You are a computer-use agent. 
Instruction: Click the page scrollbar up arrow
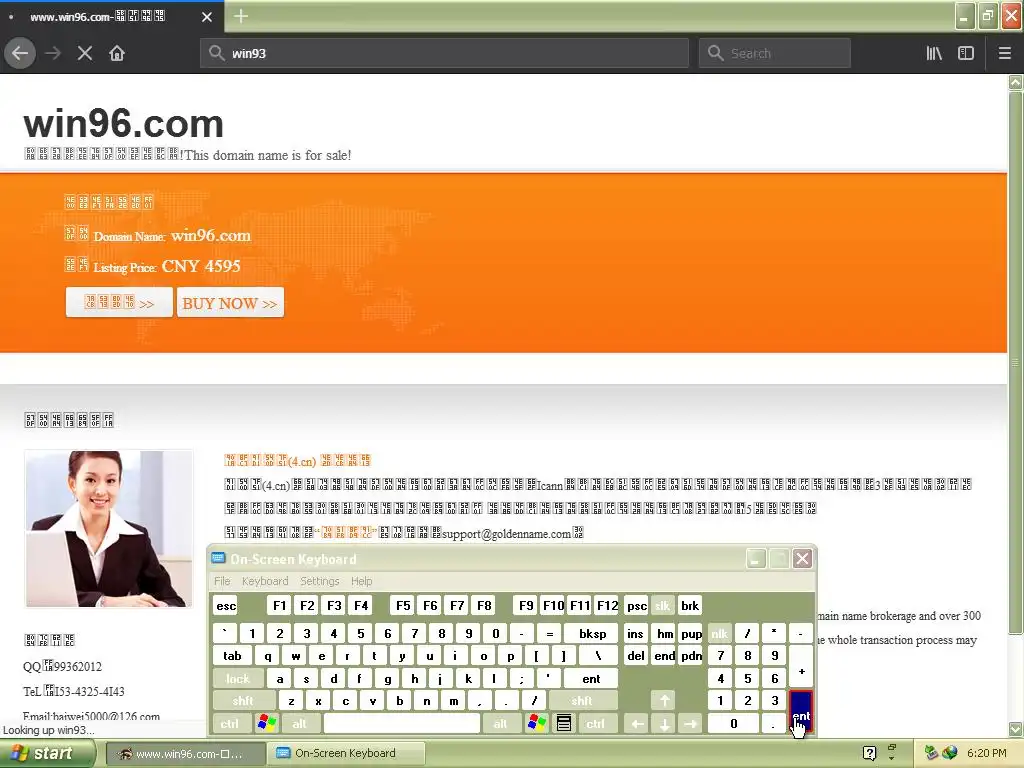tap(1016, 82)
